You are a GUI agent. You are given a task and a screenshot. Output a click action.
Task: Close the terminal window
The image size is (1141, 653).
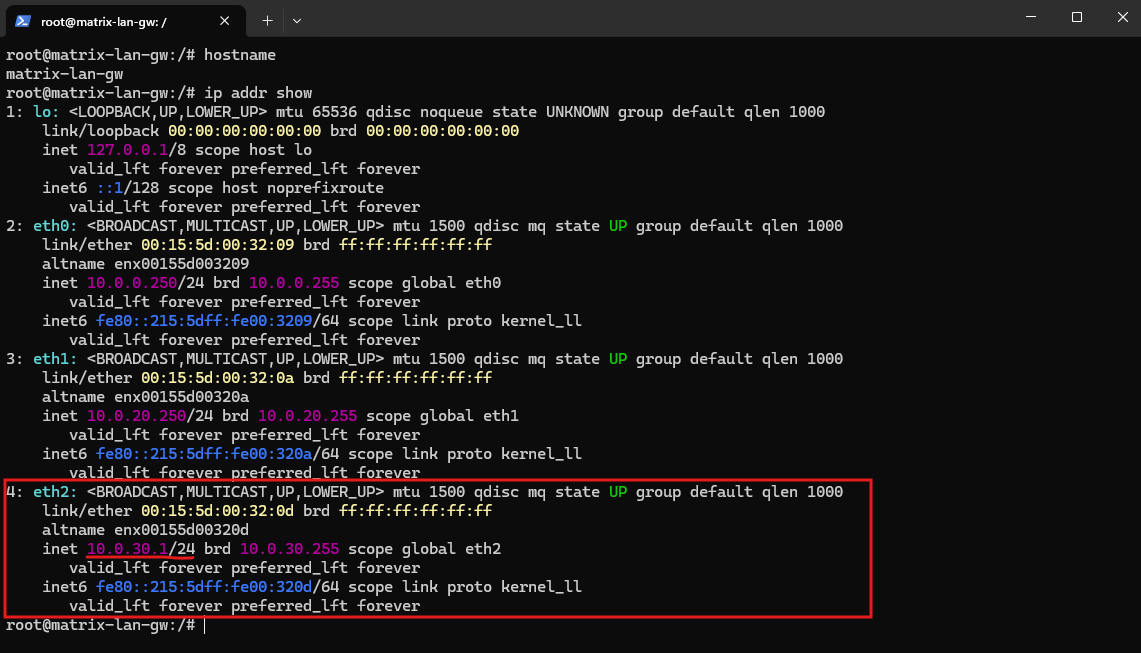[x=1122, y=17]
